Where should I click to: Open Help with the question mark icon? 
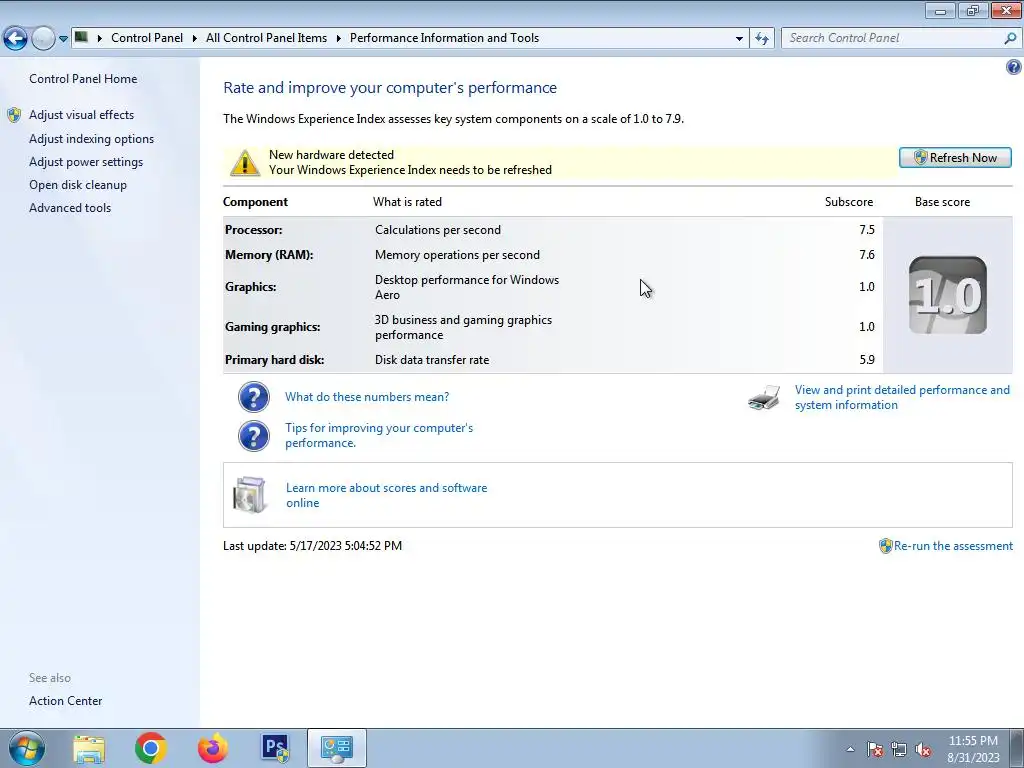1014,67
